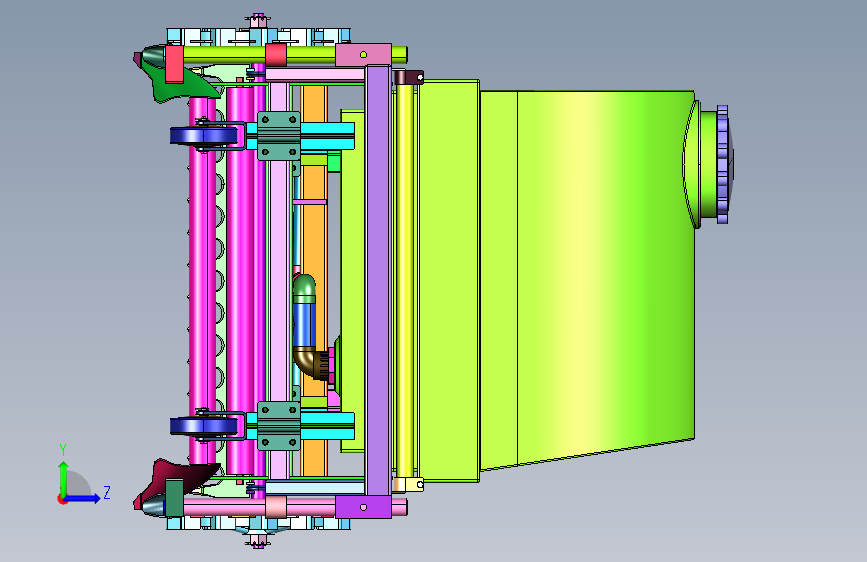867x562 pixels.
Task: Select the lower cyan horizontal arm
Action: pos(327,426)
